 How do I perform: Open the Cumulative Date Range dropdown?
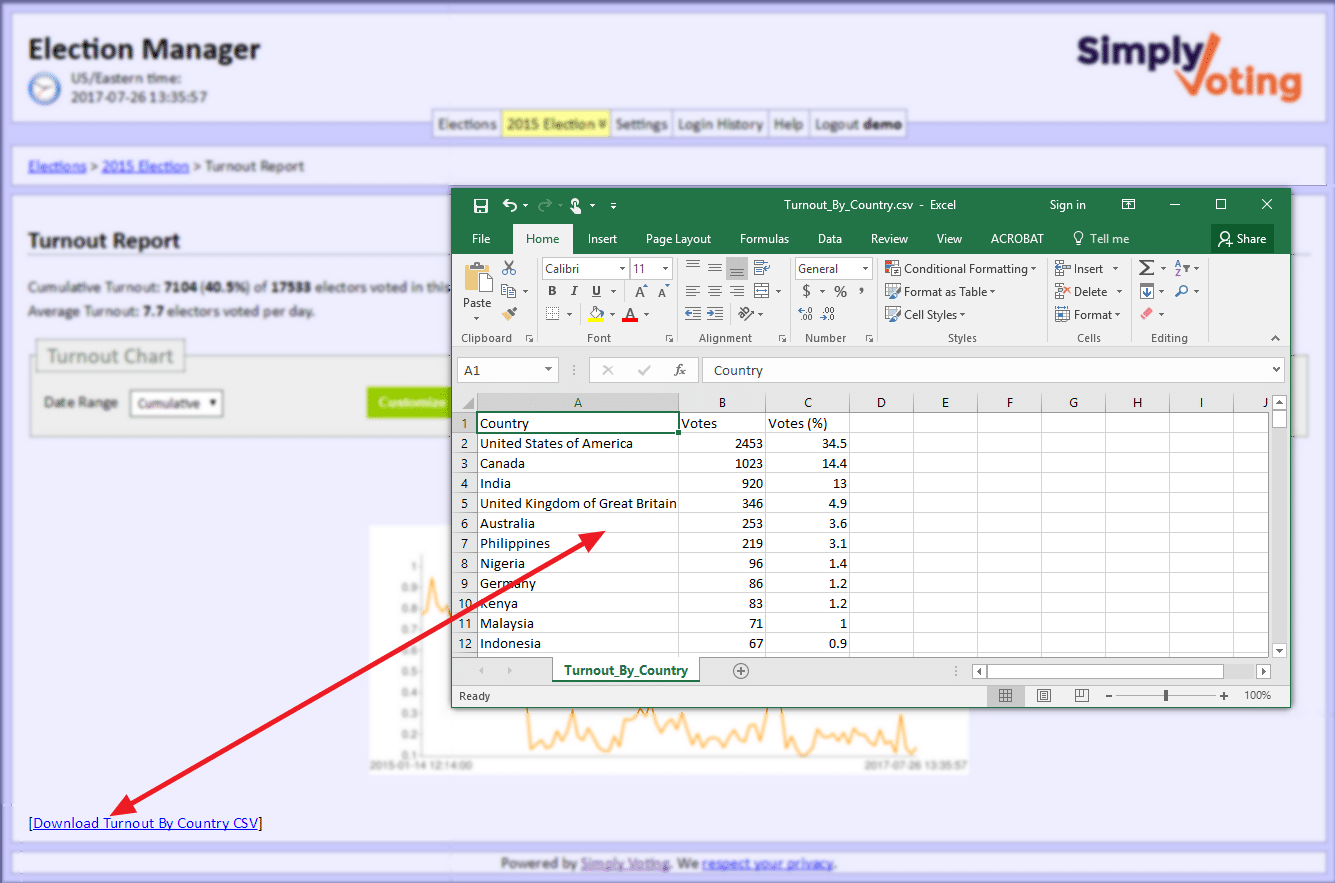[x=176, y=403]
